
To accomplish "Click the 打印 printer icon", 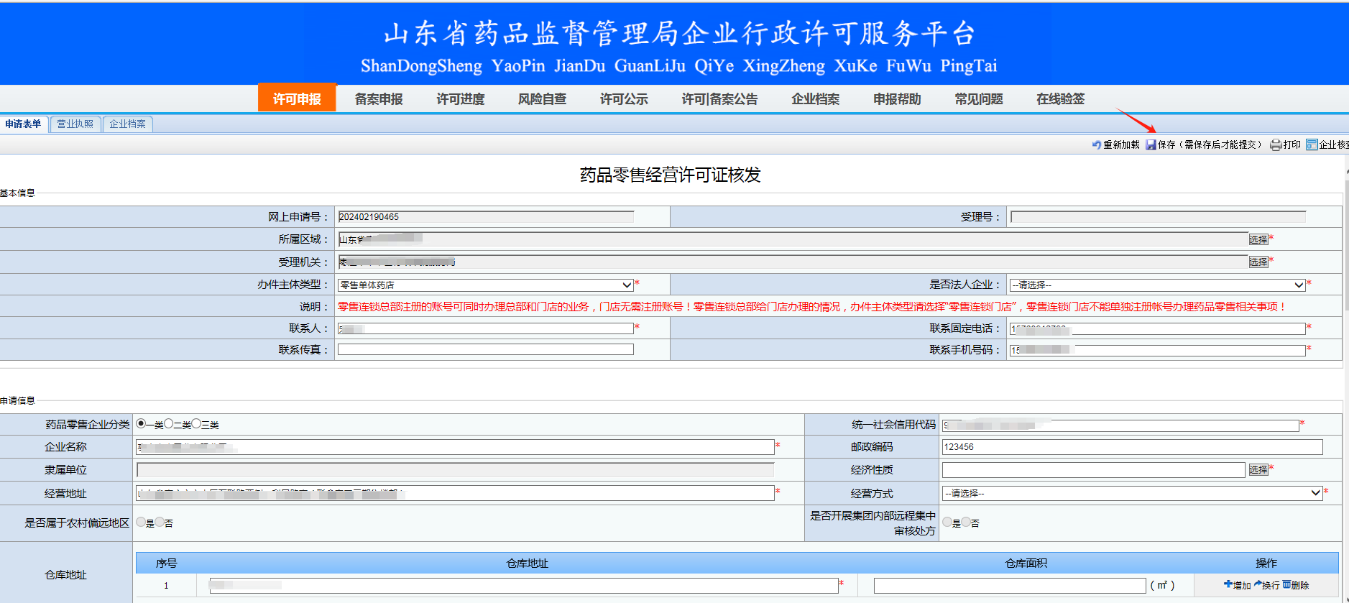I will (1276, 145).
